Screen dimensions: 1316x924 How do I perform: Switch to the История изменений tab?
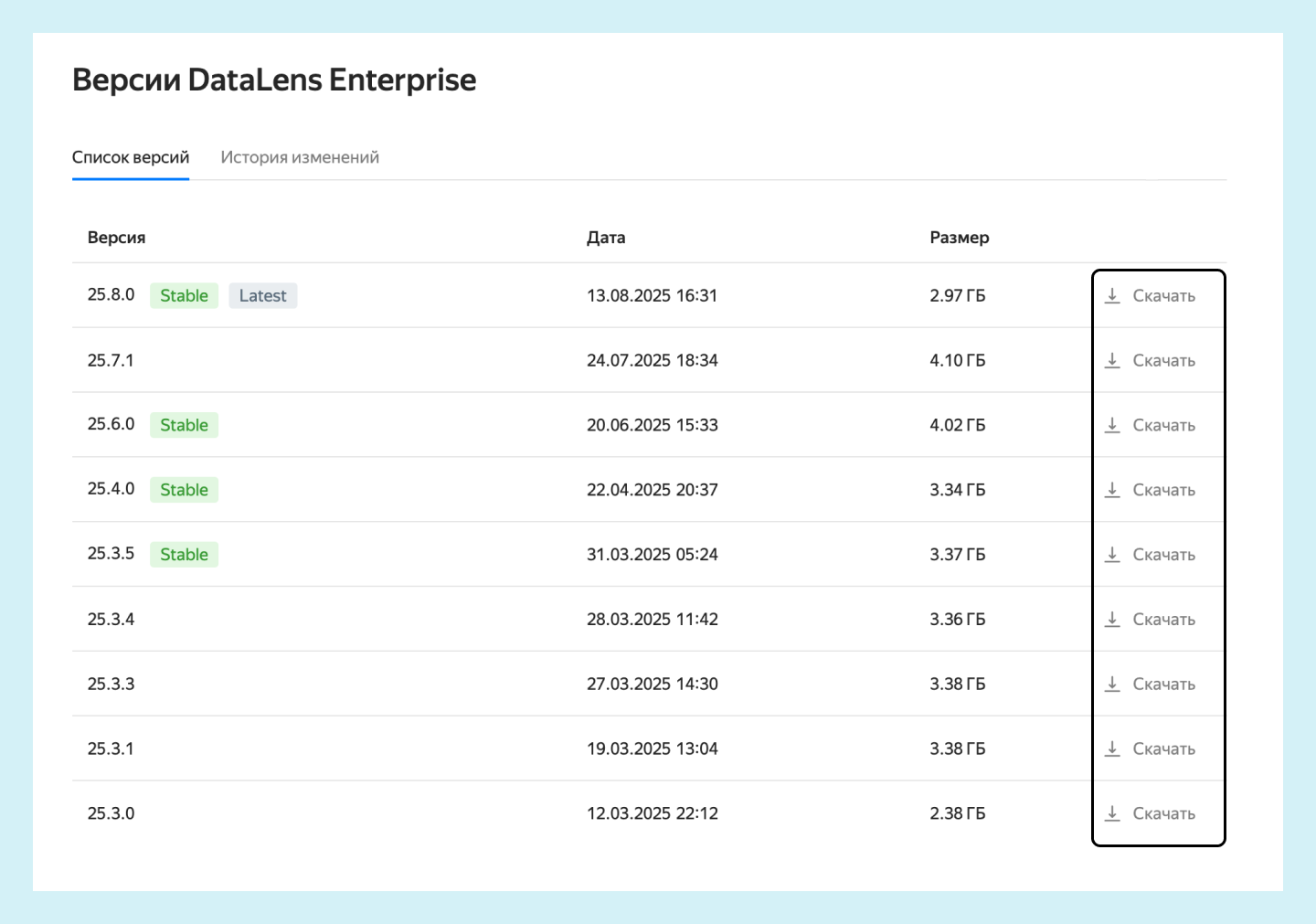300,157
